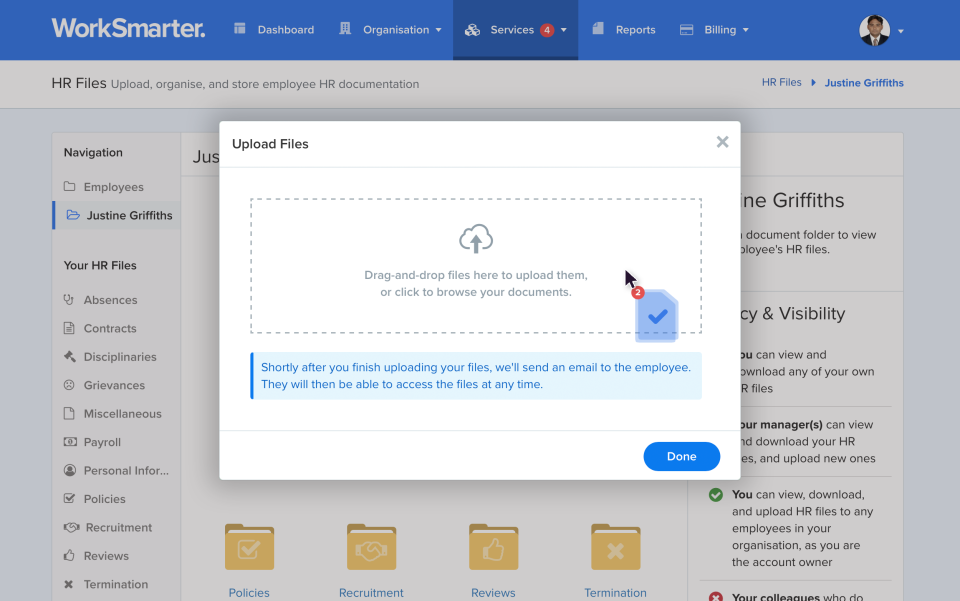Expand the Services menu with notification badge

515,29
